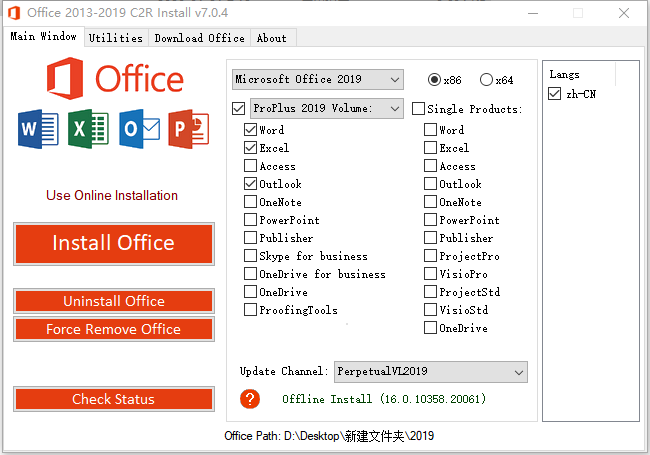The height and width of the screenshot is (455, 650).
Task: Select the x86 architecture option
Action: pos(434,80)
